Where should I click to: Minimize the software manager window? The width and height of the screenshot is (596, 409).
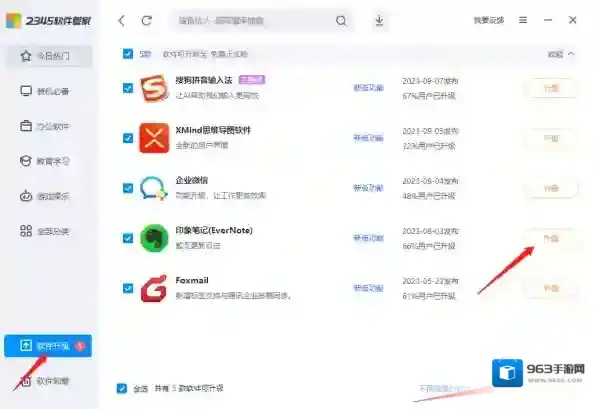click(548, 20)
